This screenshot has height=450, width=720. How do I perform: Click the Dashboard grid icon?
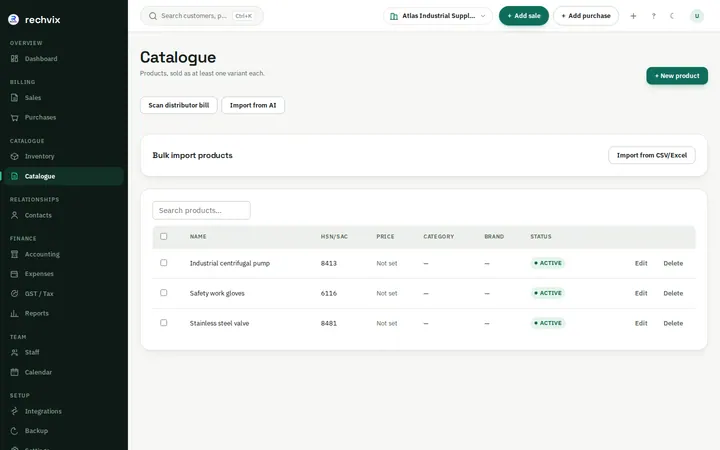coord(15,59)
